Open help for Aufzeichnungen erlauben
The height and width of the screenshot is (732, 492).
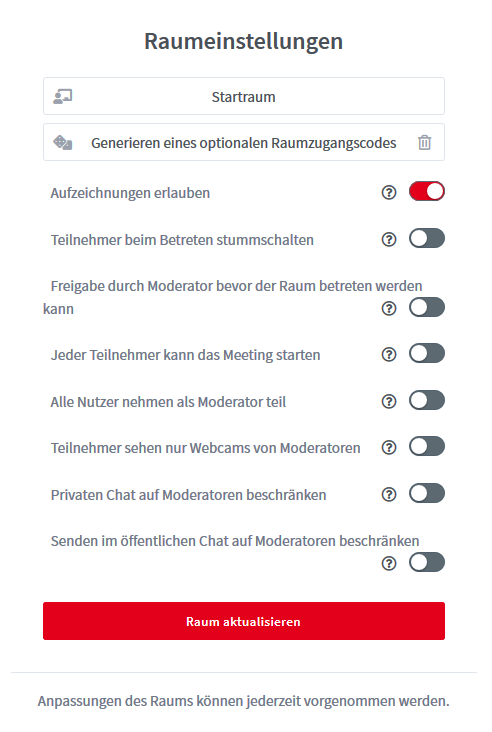point(389,192)
